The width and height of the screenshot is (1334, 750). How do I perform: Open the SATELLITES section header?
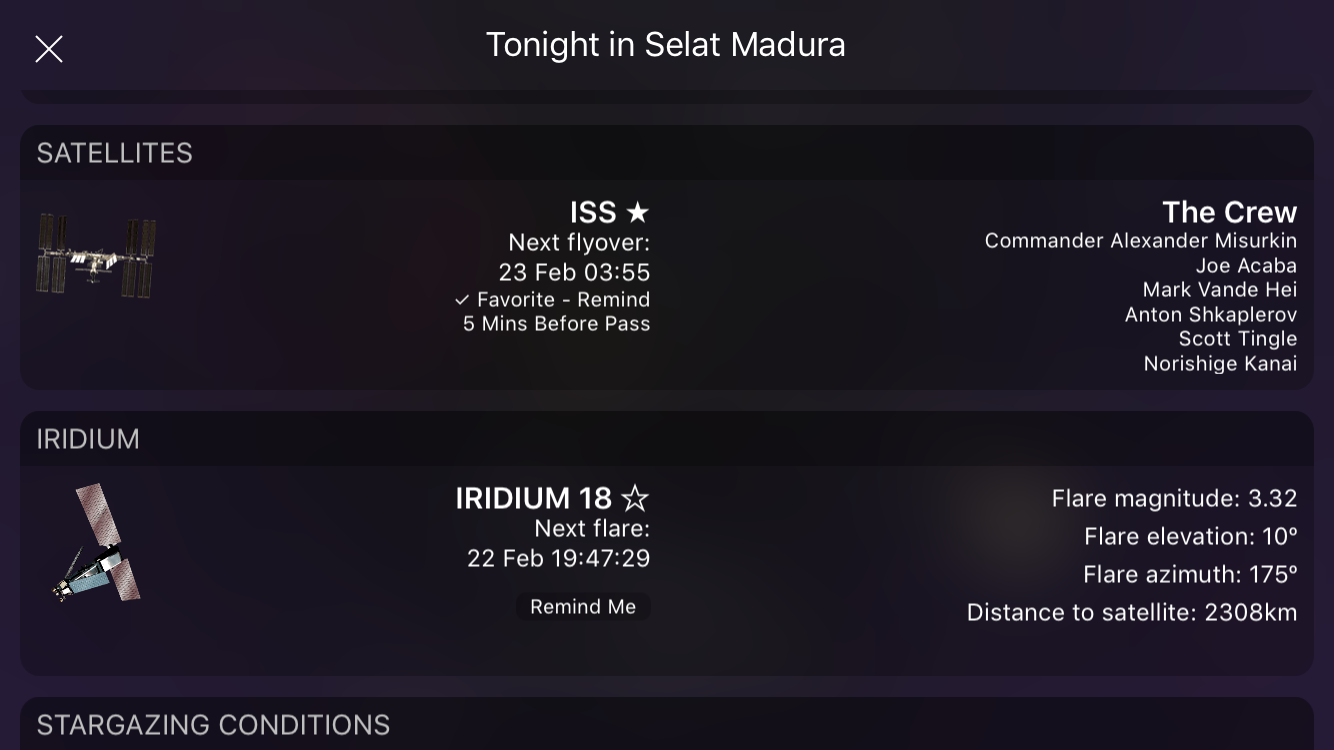coord(114,153)
